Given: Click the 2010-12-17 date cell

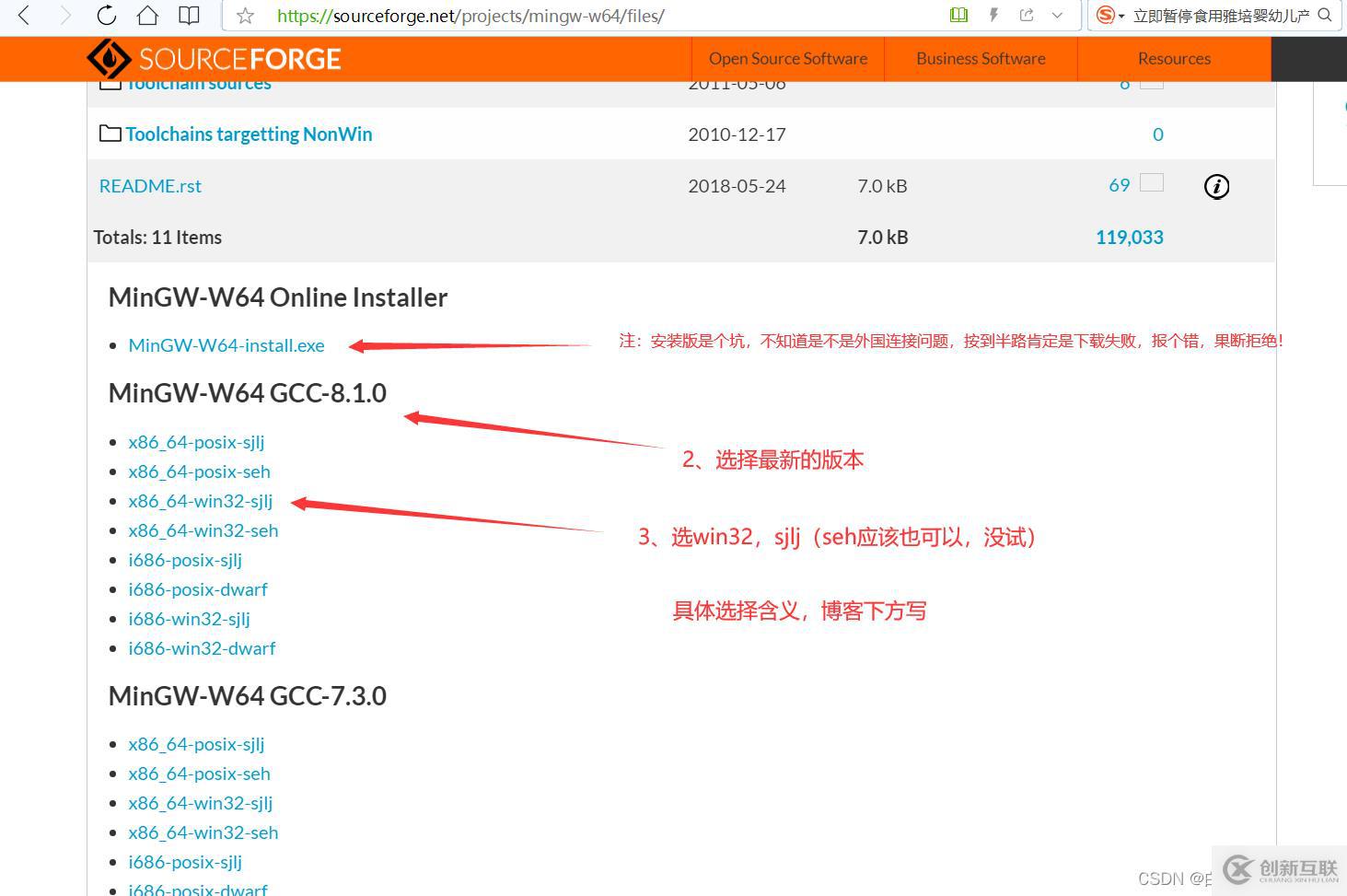Looking at the screenshot, I should click(x=737, y=134).
